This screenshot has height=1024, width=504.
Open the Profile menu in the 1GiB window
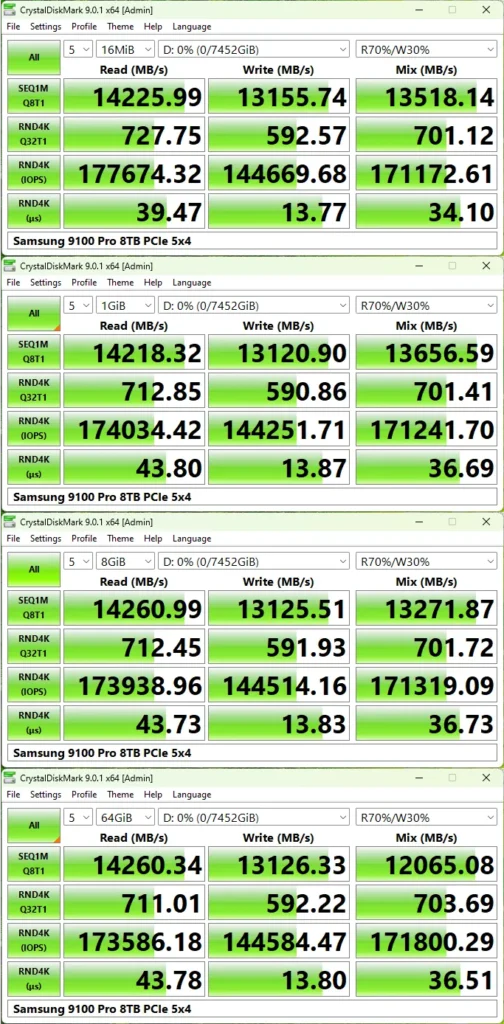point(84,283)
